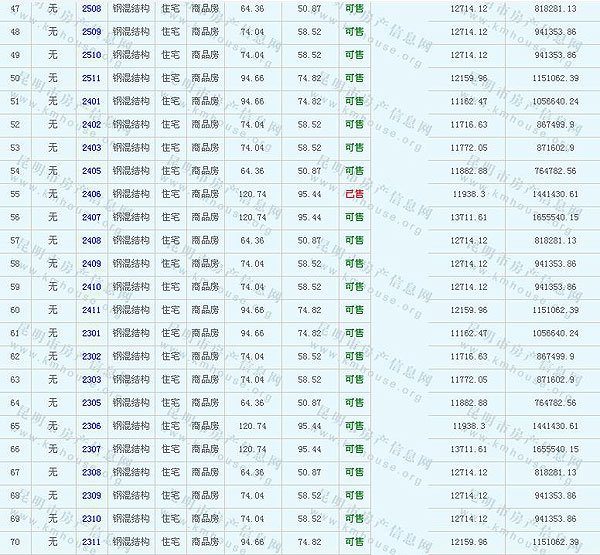Click the red 已售 status text

click(x=354, y=194)
